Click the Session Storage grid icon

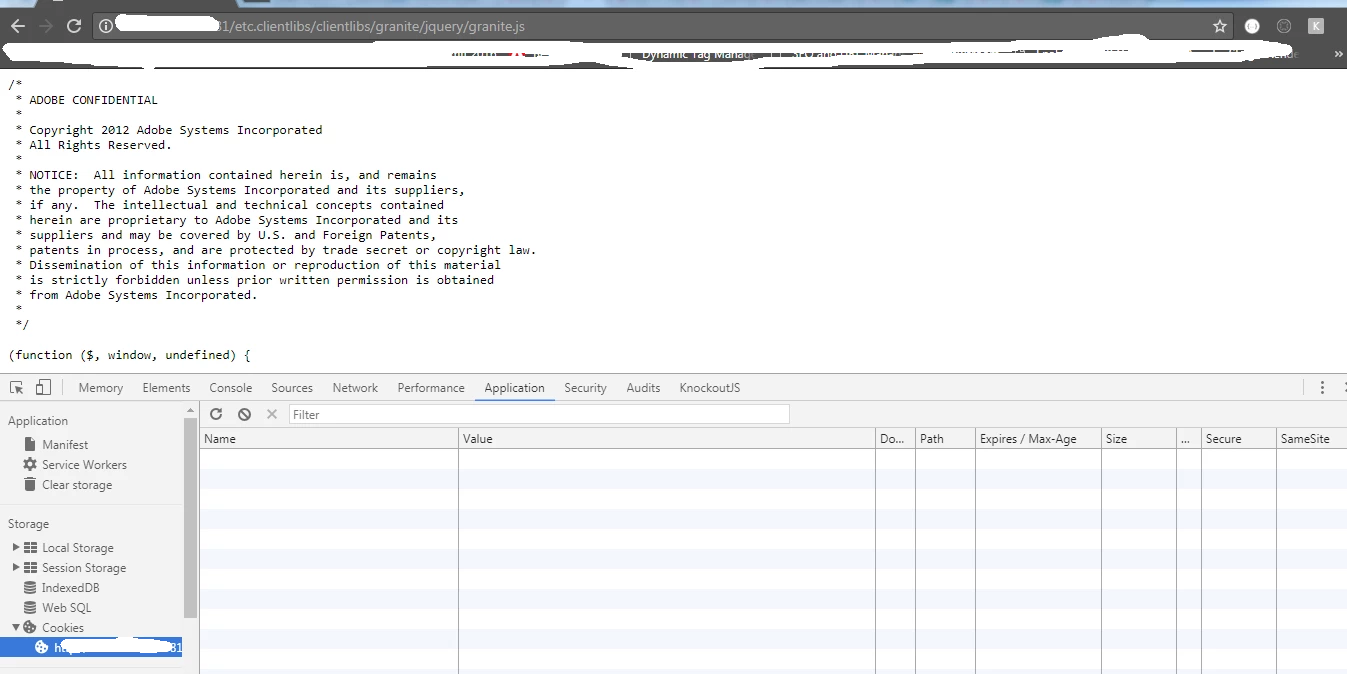pyautogui.click(x=30, y=567)
